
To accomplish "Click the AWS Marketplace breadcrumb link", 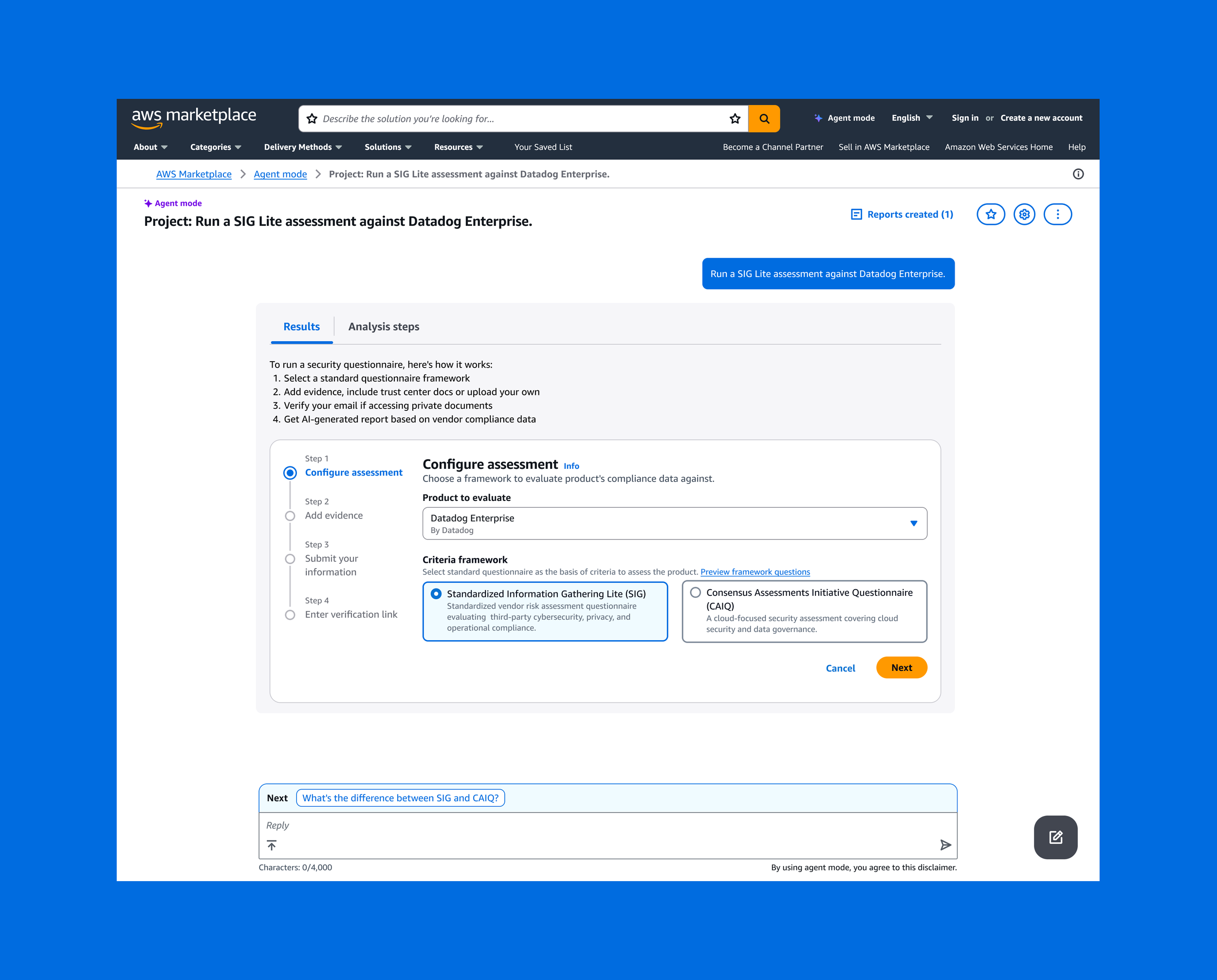I will [x=194, y=174].
